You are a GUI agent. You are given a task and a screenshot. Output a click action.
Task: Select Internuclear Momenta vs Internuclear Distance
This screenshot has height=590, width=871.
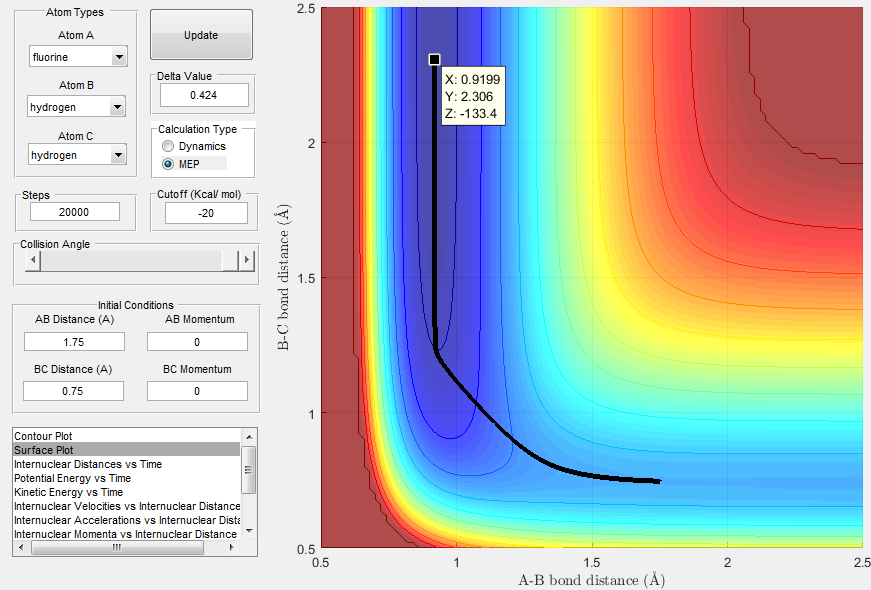[127, 534]
